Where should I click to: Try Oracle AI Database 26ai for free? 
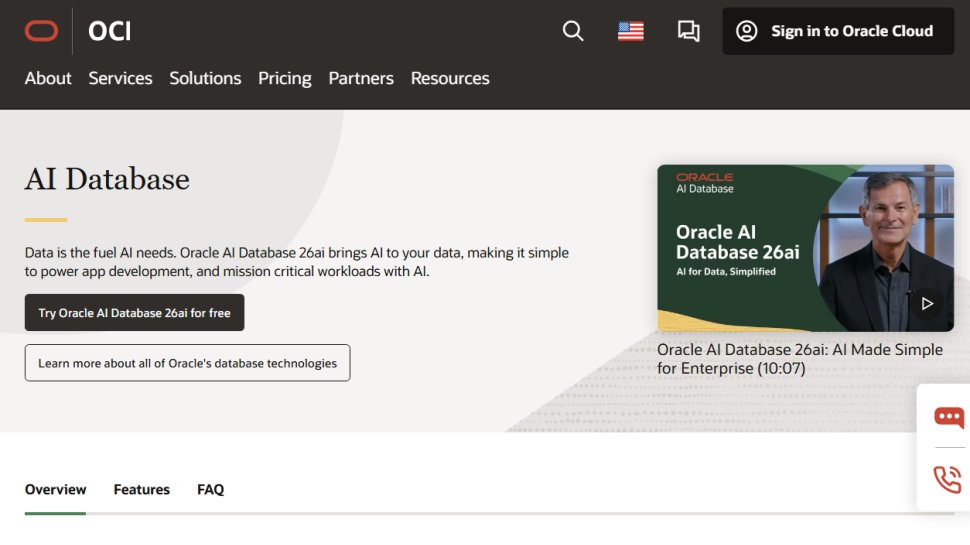(134, 312)
